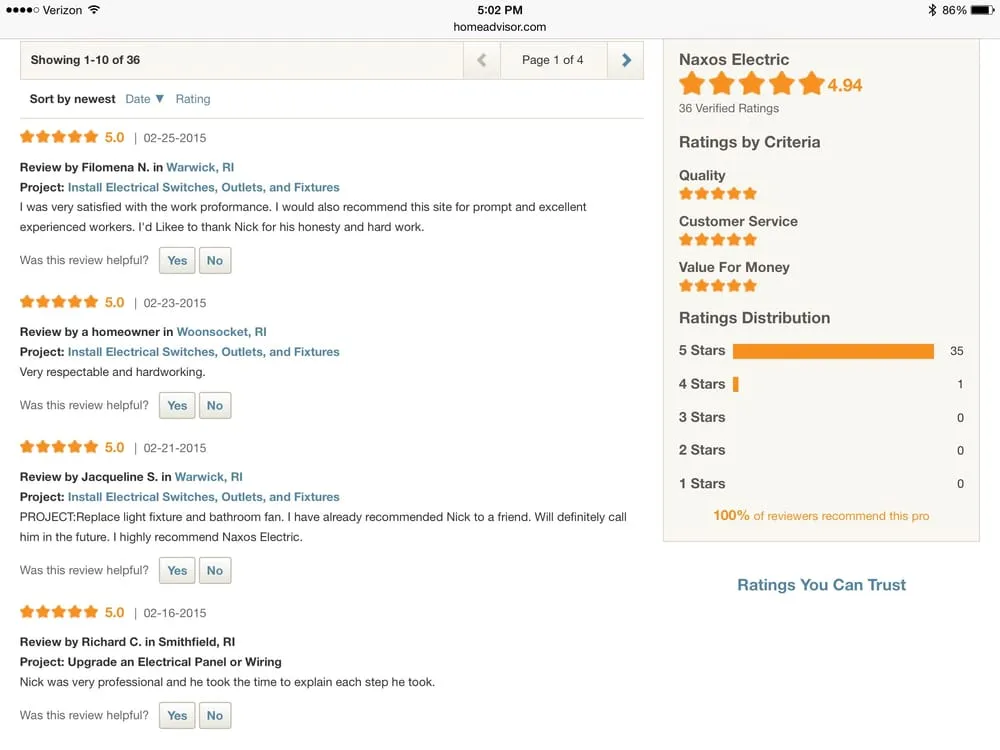
Task: Open Page 1 of 4 selector
Action: coord(552,60)
